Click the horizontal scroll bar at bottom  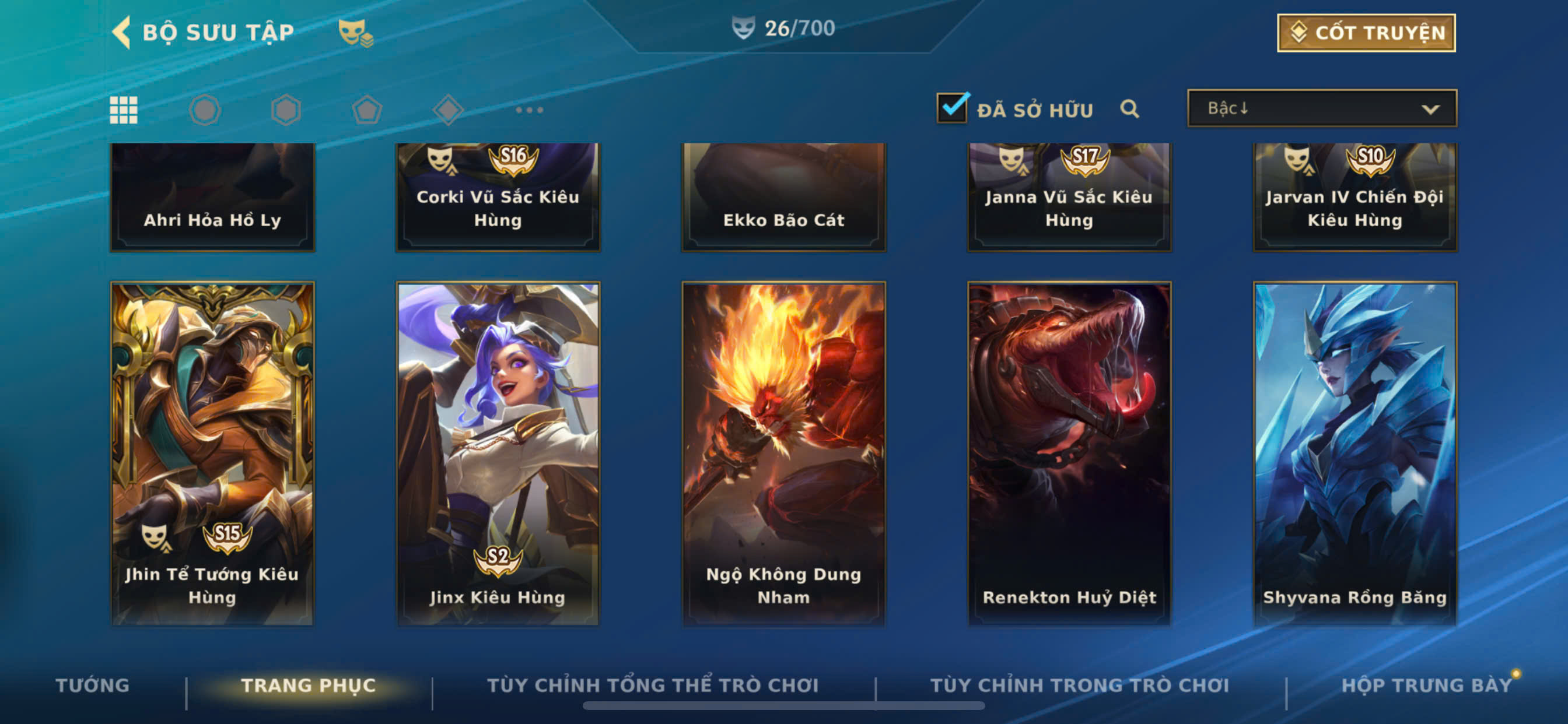coord(783,706)
